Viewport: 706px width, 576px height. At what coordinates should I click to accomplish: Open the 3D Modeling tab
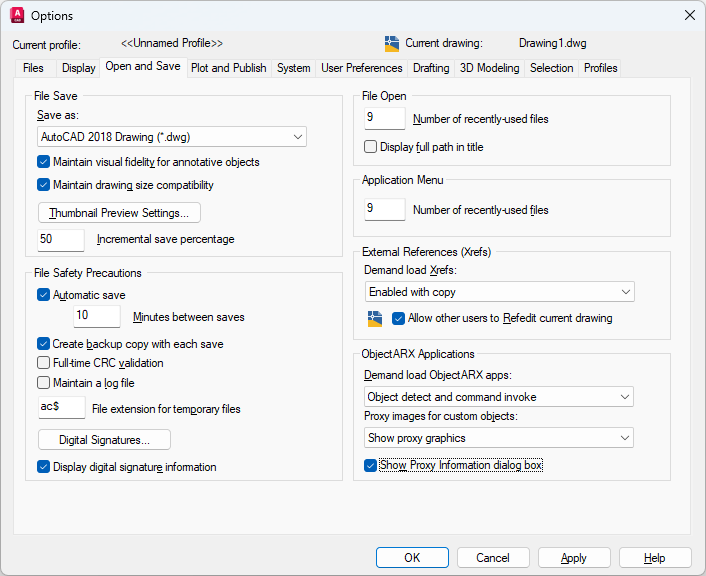tap(489, 68)
